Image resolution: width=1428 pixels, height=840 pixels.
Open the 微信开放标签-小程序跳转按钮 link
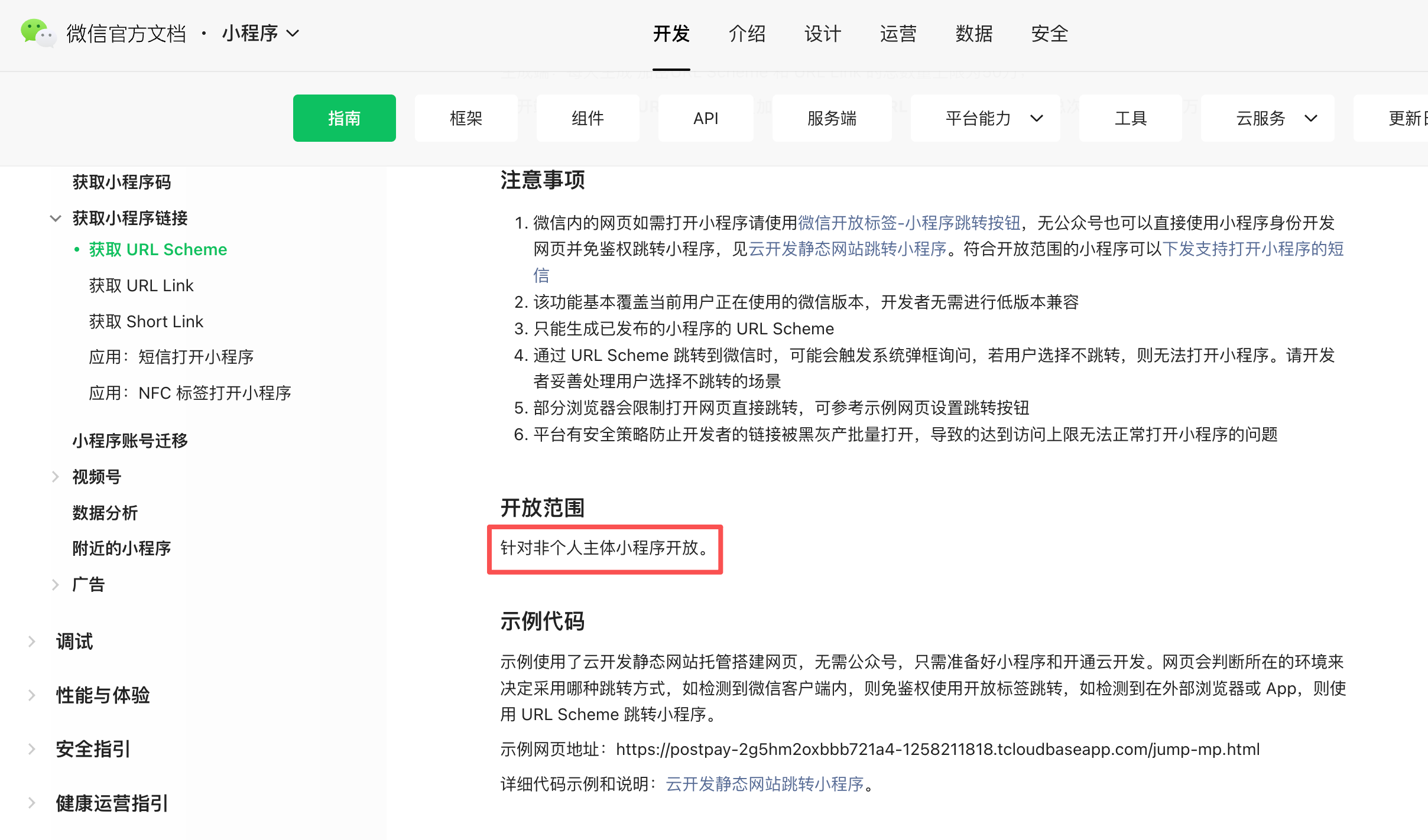coord(909,223)
